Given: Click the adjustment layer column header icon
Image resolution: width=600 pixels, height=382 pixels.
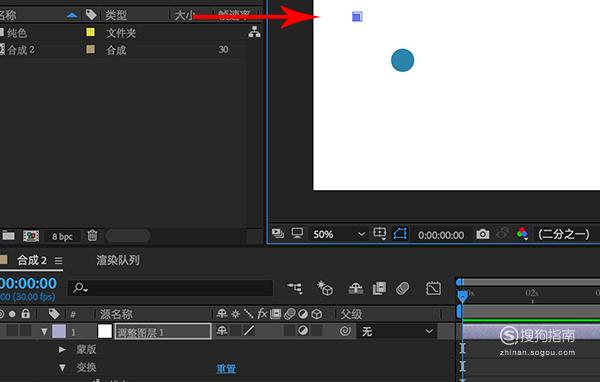Looking at the screenshot, I should point(303,314).
